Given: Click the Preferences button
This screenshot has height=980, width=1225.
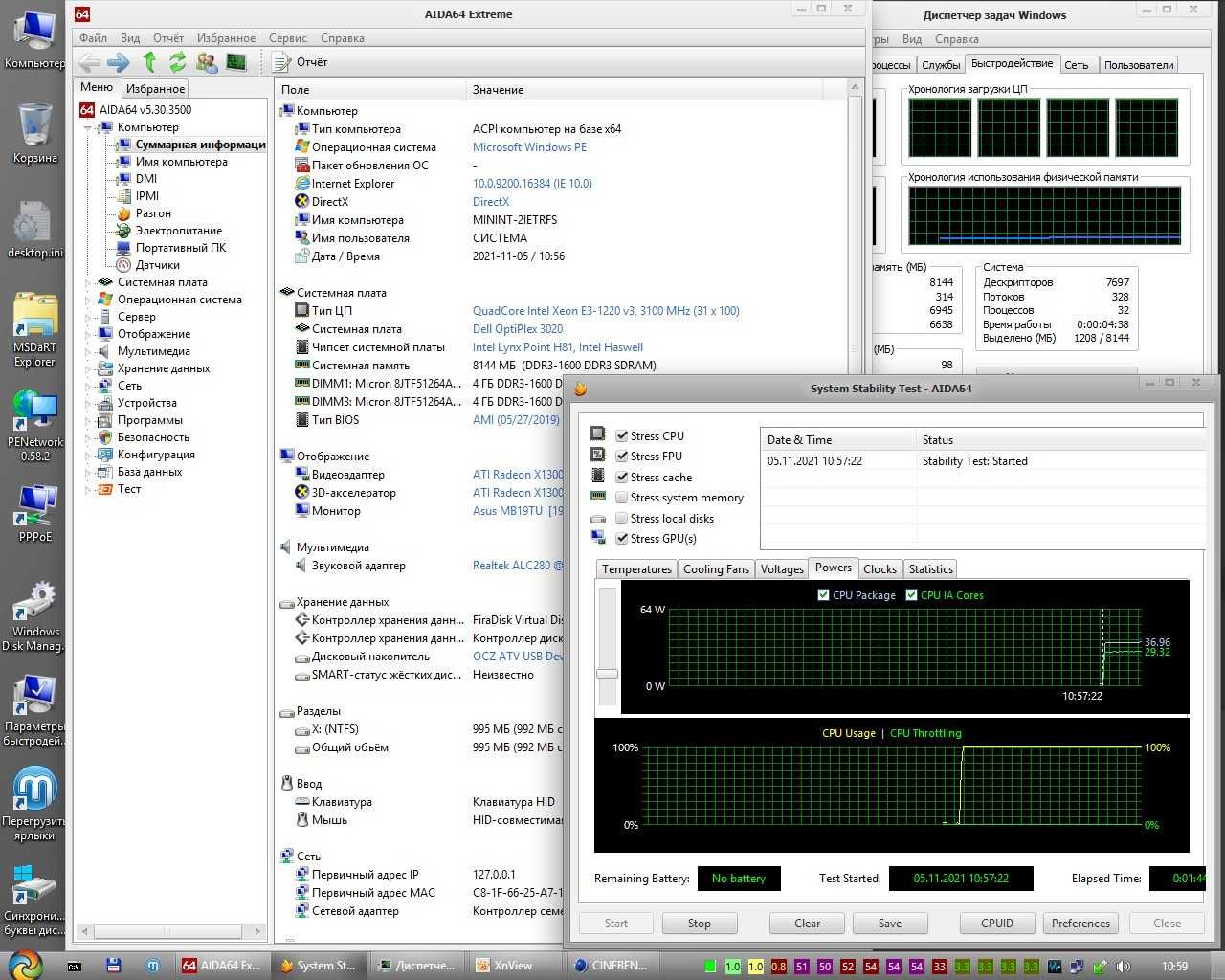Looking at the screenshot, I should tap(1080, 924).
